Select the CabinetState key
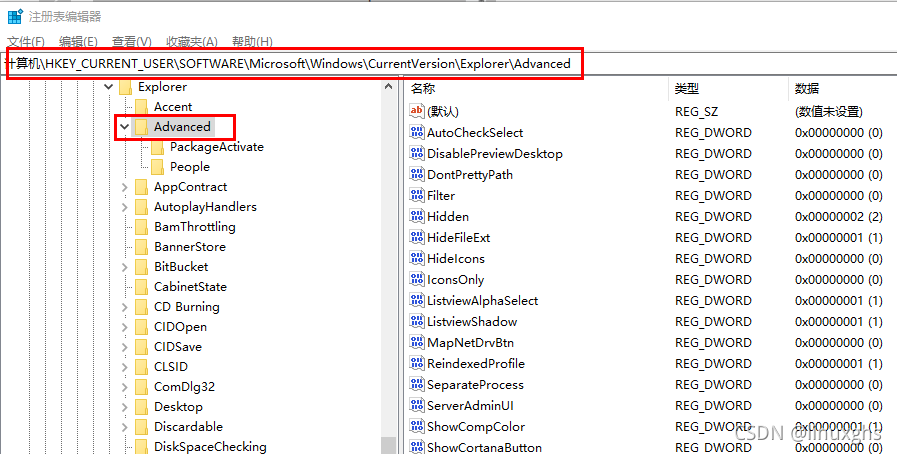897x454 pixels. pyautogui.click(x=190, y=287)
